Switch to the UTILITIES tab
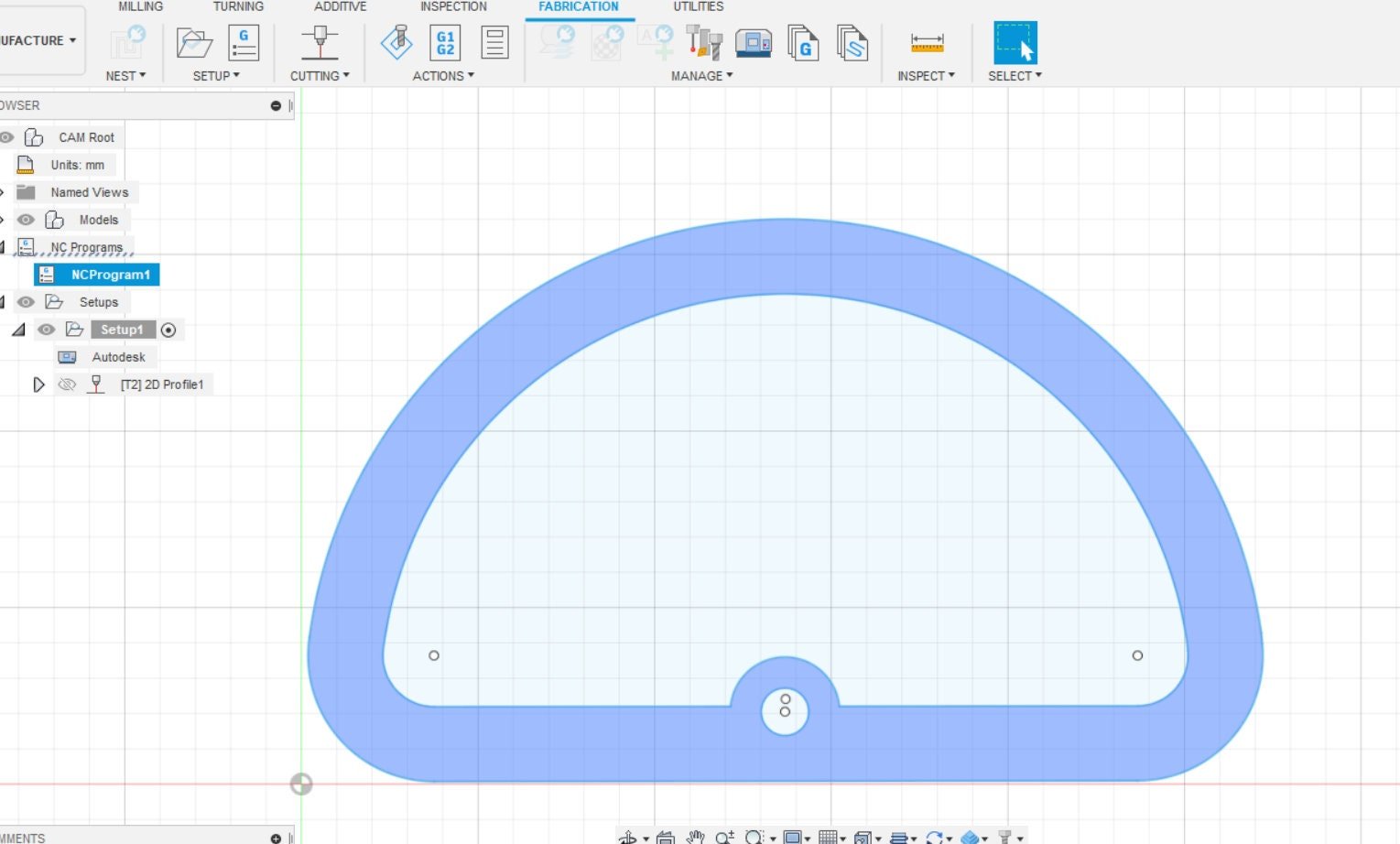 point(699,6)
